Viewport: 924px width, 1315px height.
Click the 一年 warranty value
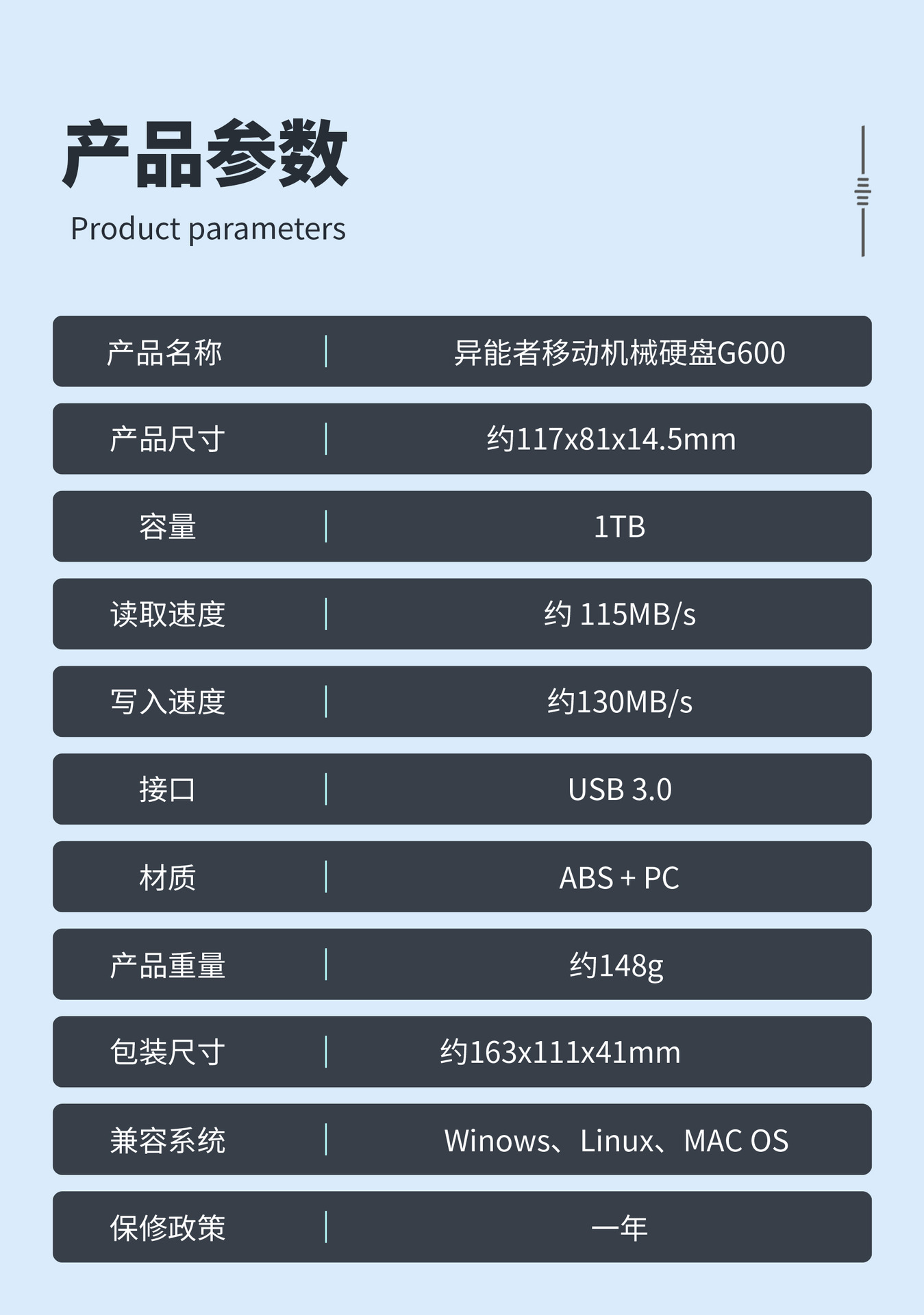[x=619, y=1228]
